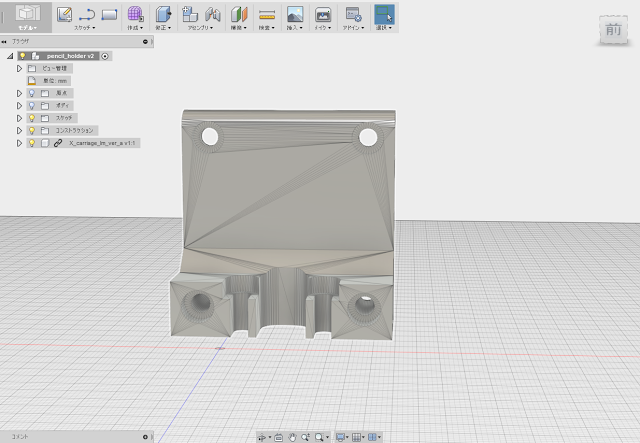This screenshot has width=640, height=443.
Task: Click the Insert image icon
Action: click(295, 14)
